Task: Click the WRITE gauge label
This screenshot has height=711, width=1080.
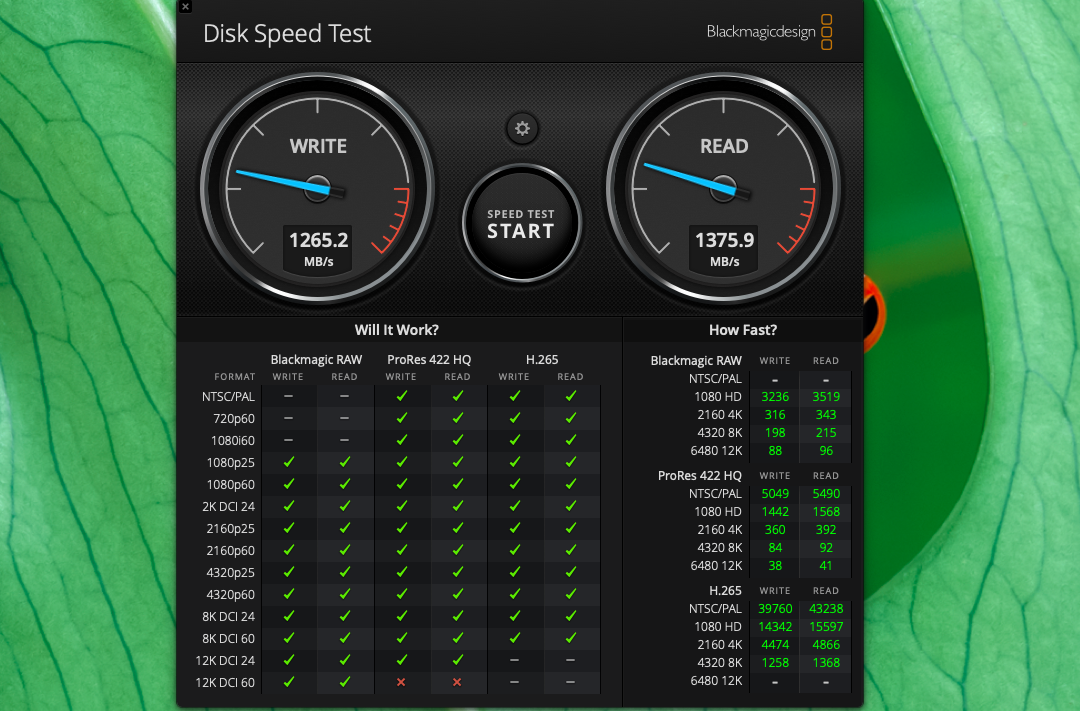Action: pos(318,146)
